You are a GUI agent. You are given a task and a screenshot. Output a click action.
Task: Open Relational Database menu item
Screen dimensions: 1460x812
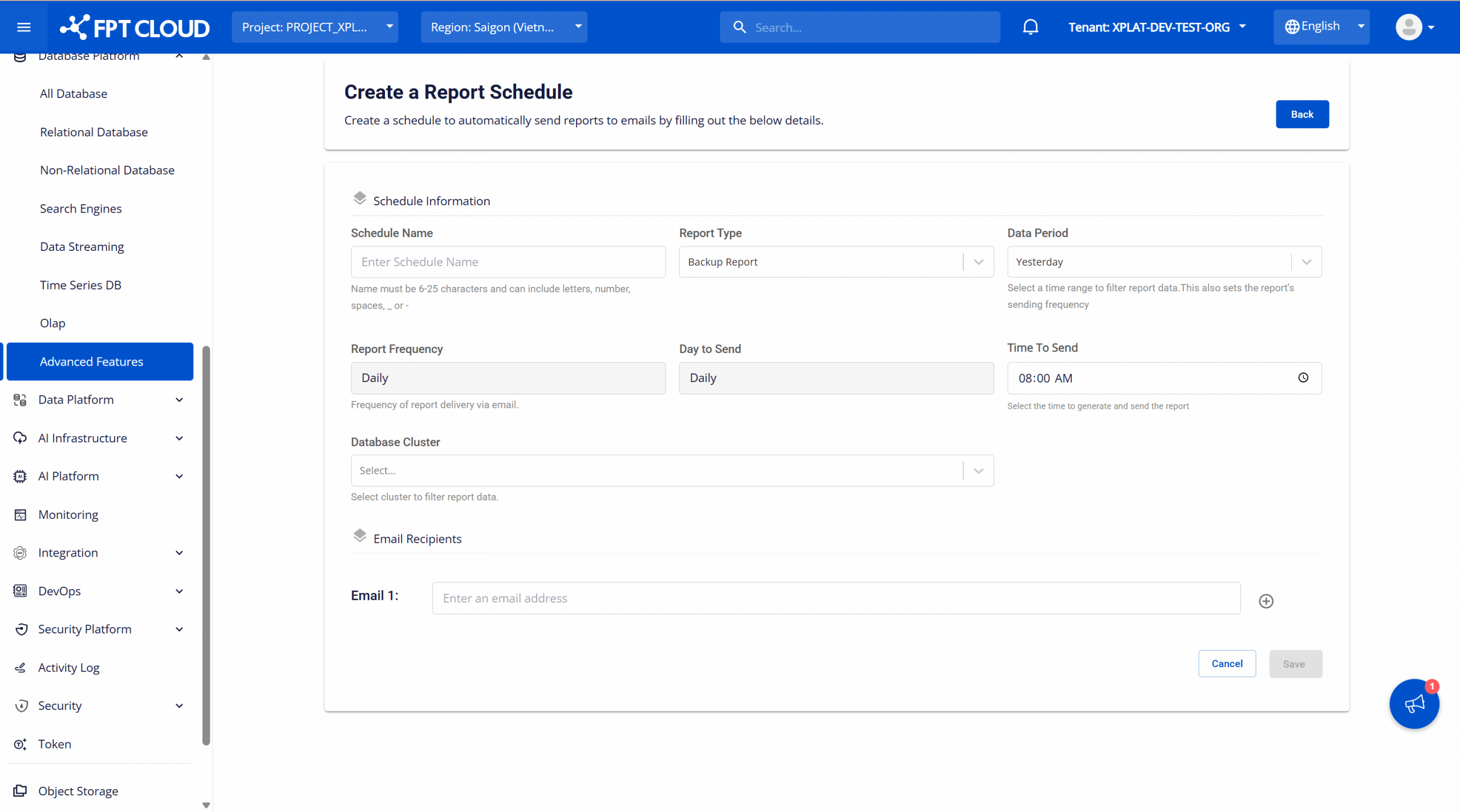pyautogui.click(x=94, y=132)
